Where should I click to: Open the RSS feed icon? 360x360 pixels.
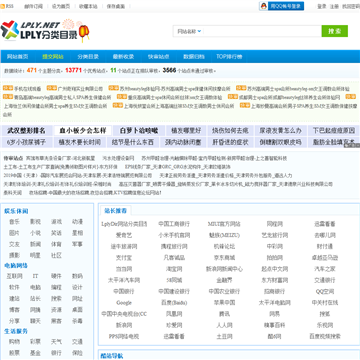point(3,6)
